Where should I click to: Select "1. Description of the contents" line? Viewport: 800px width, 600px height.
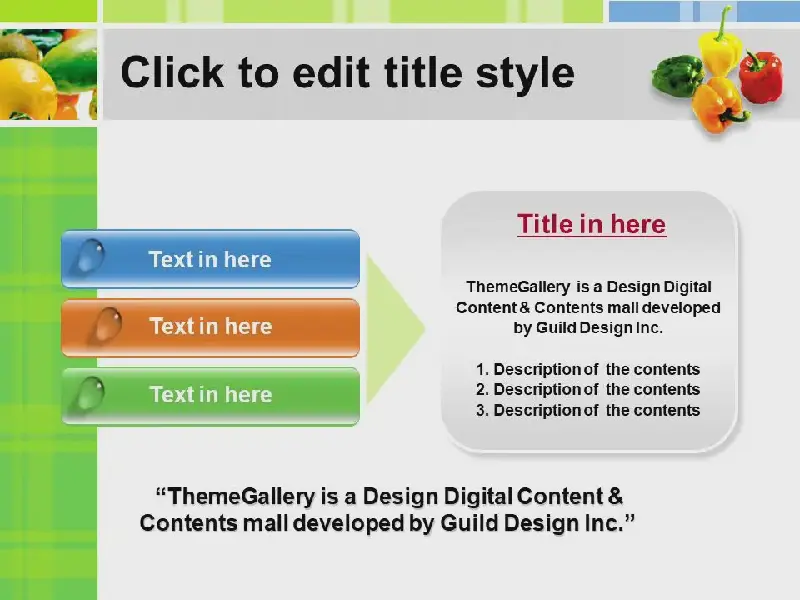coord(588,369)
